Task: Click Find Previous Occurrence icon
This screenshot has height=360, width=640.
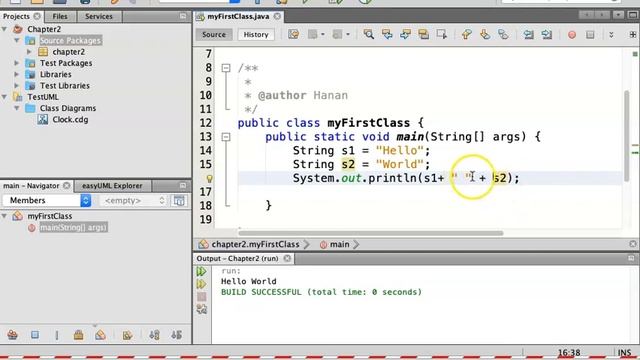Action: pos(387,34)
